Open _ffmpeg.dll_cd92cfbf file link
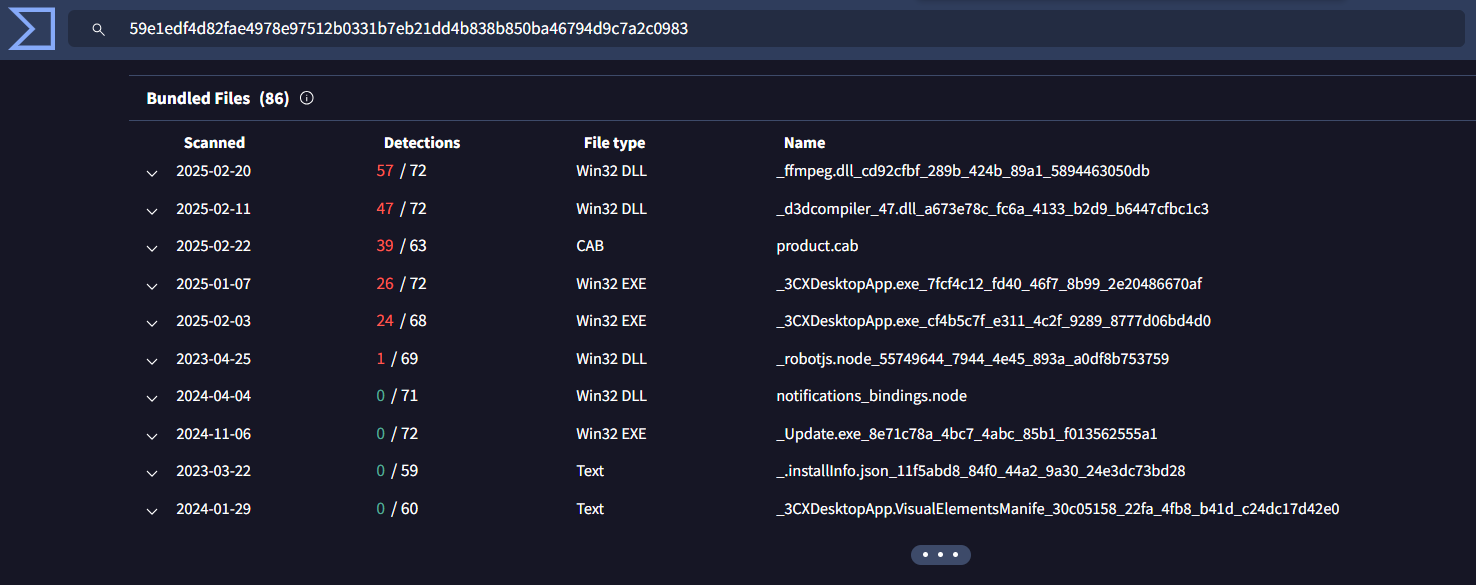 point(963,171)
